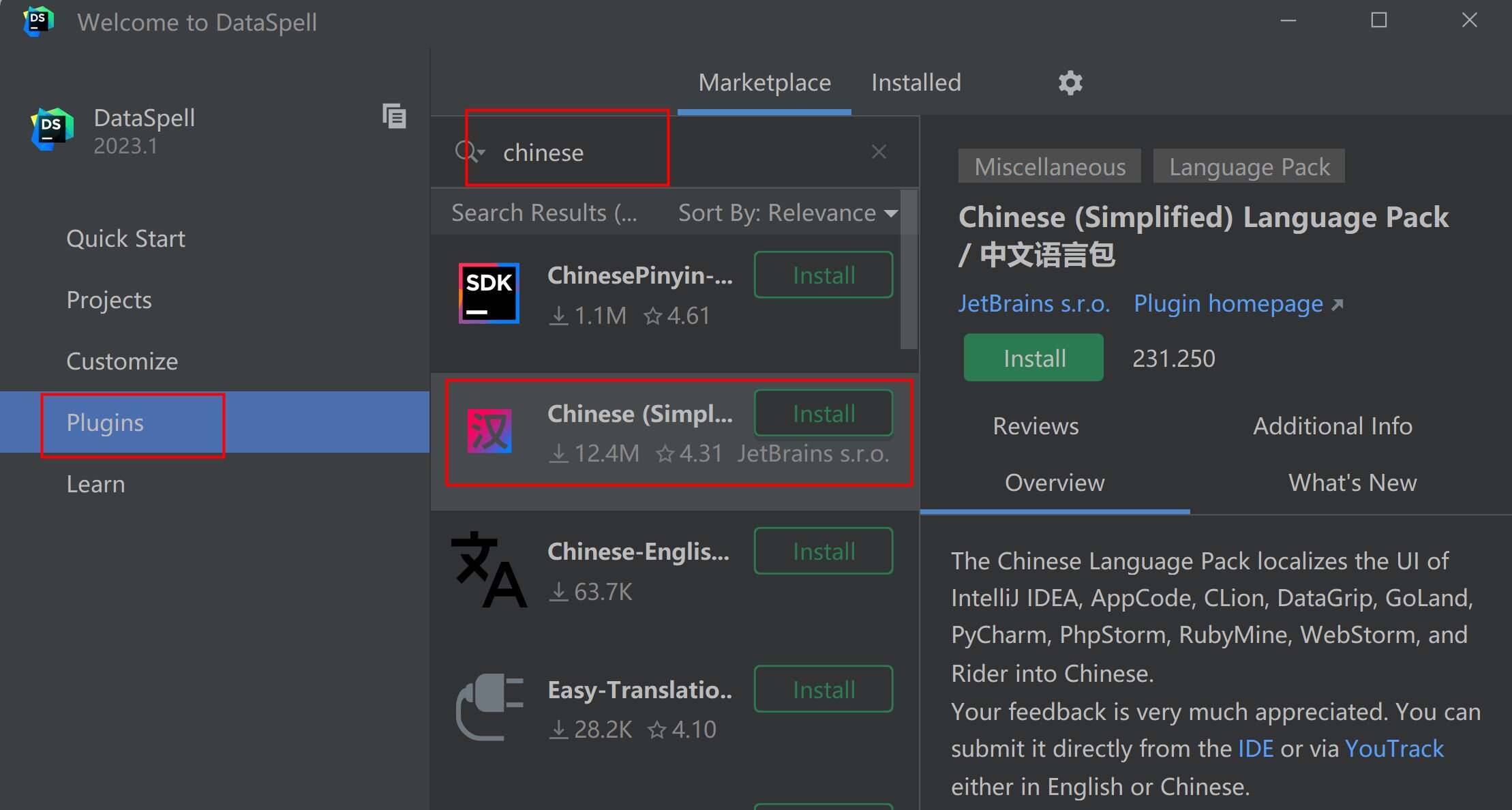Viewport: 1512px width, 810px height.
Task: Click the JetBrains s.r.o. vendor text in list row
Action: 813,453
